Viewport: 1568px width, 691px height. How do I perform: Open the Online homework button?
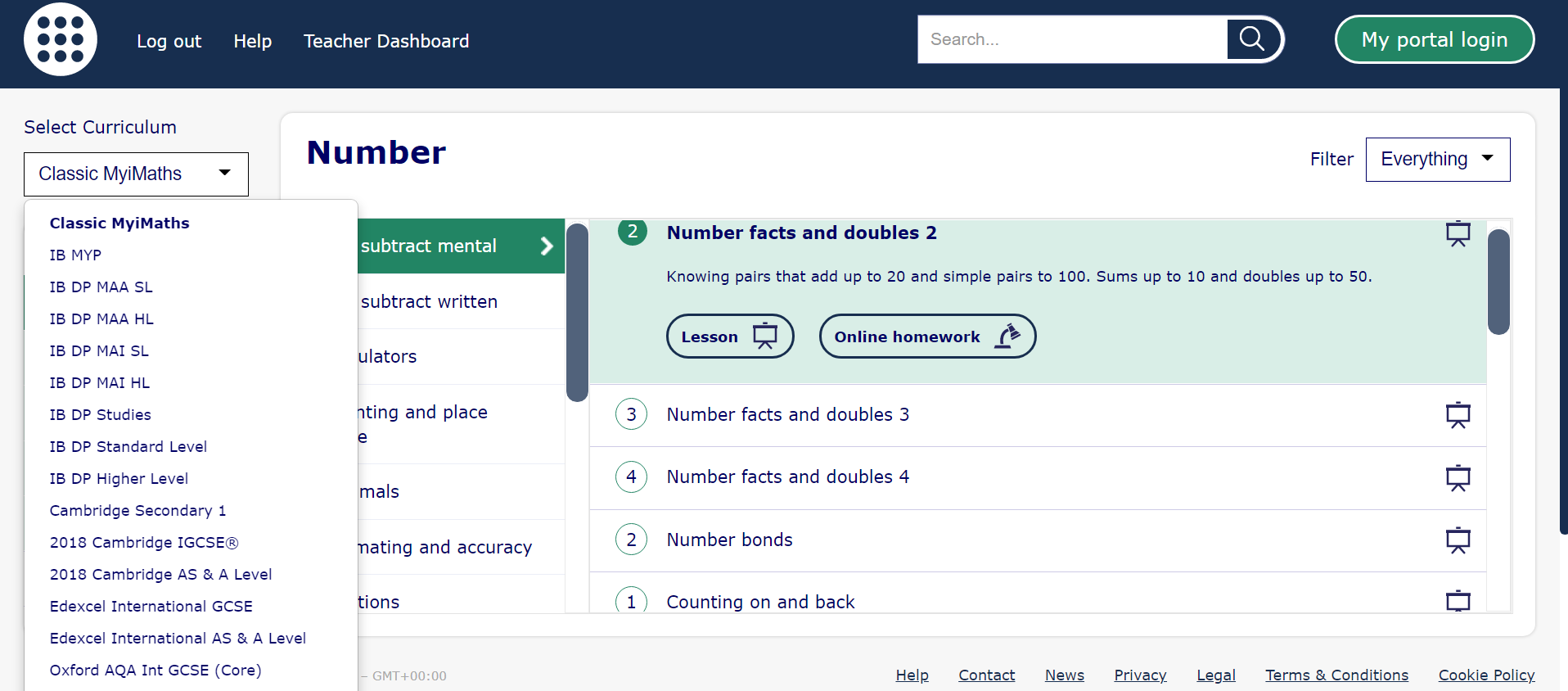point(926,336)
